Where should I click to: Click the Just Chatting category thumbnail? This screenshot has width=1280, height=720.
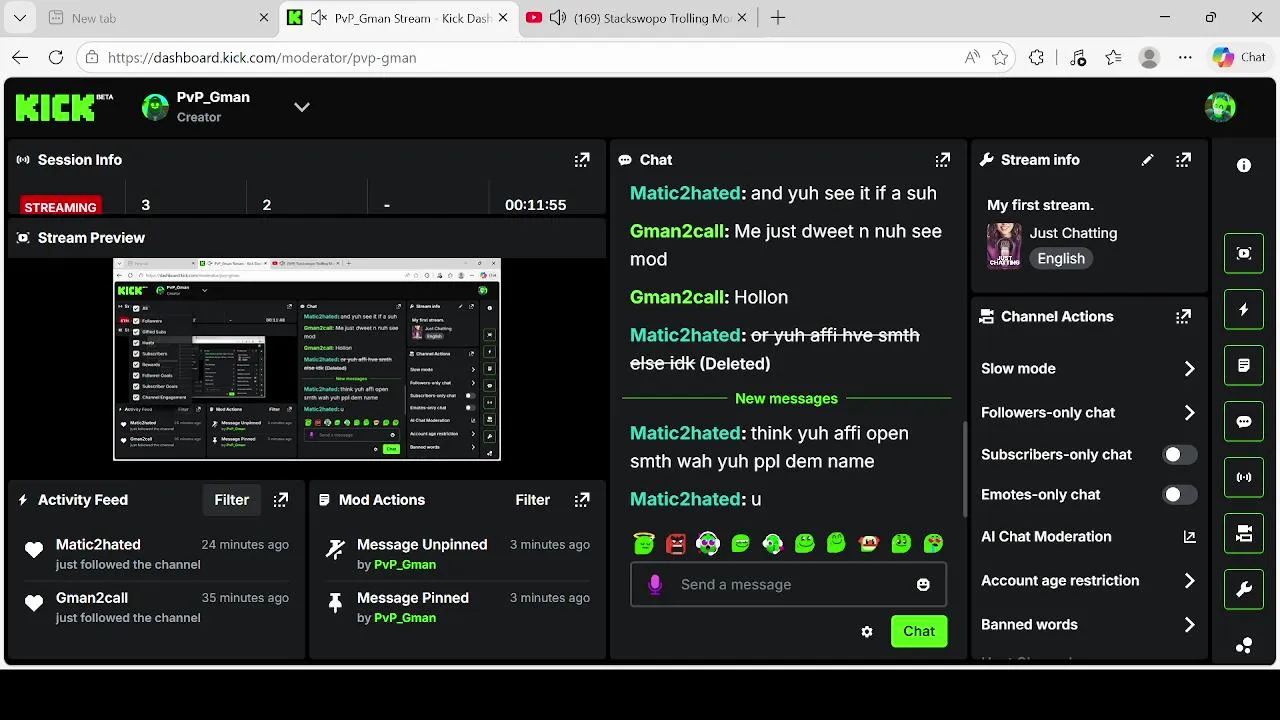1004,246
